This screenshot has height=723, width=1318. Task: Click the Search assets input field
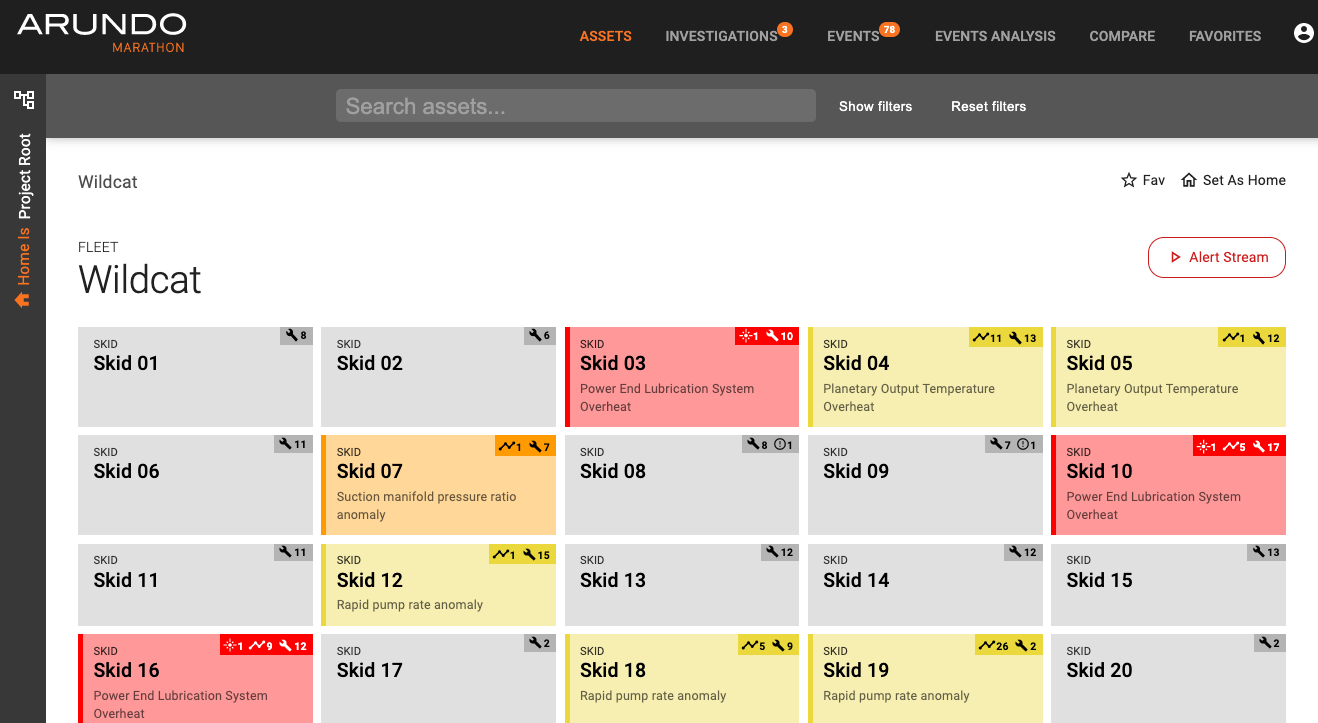575,106
